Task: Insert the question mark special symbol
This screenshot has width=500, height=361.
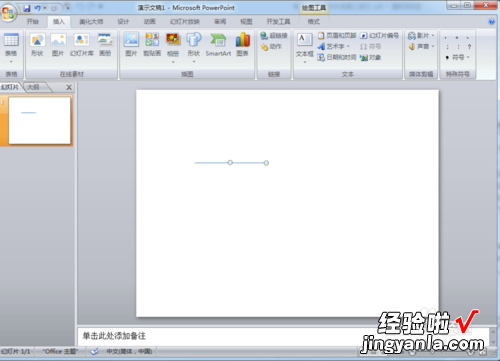Action: tap(469, 47)
